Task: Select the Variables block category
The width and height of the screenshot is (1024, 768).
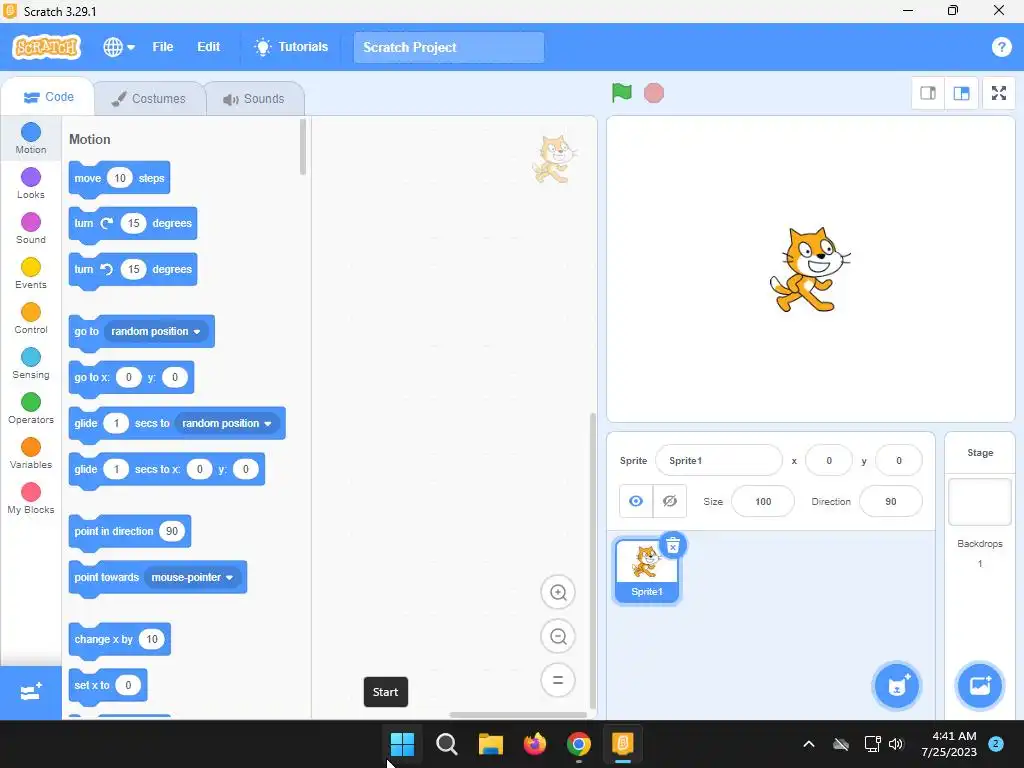Action: [x=31, y=454]
